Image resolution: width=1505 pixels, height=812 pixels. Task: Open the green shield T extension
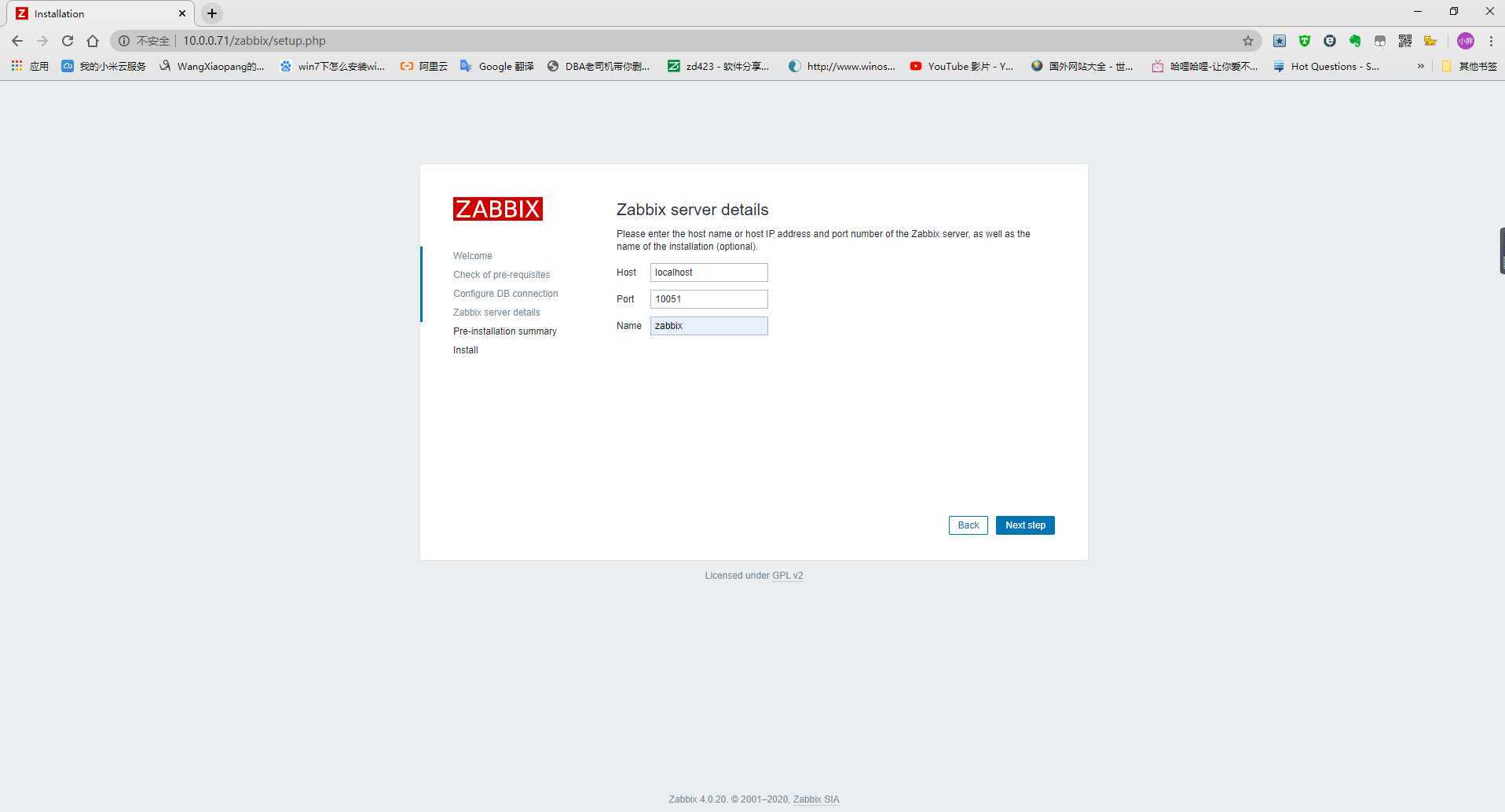1305,41
